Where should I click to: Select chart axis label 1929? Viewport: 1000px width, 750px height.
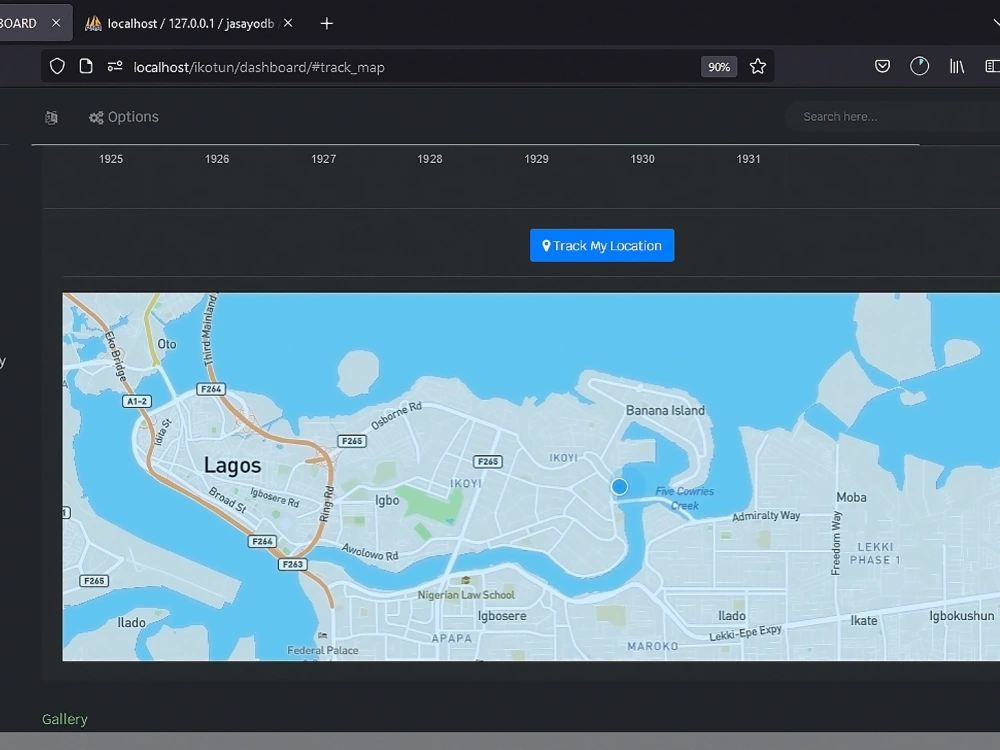[x=536, y=159]
